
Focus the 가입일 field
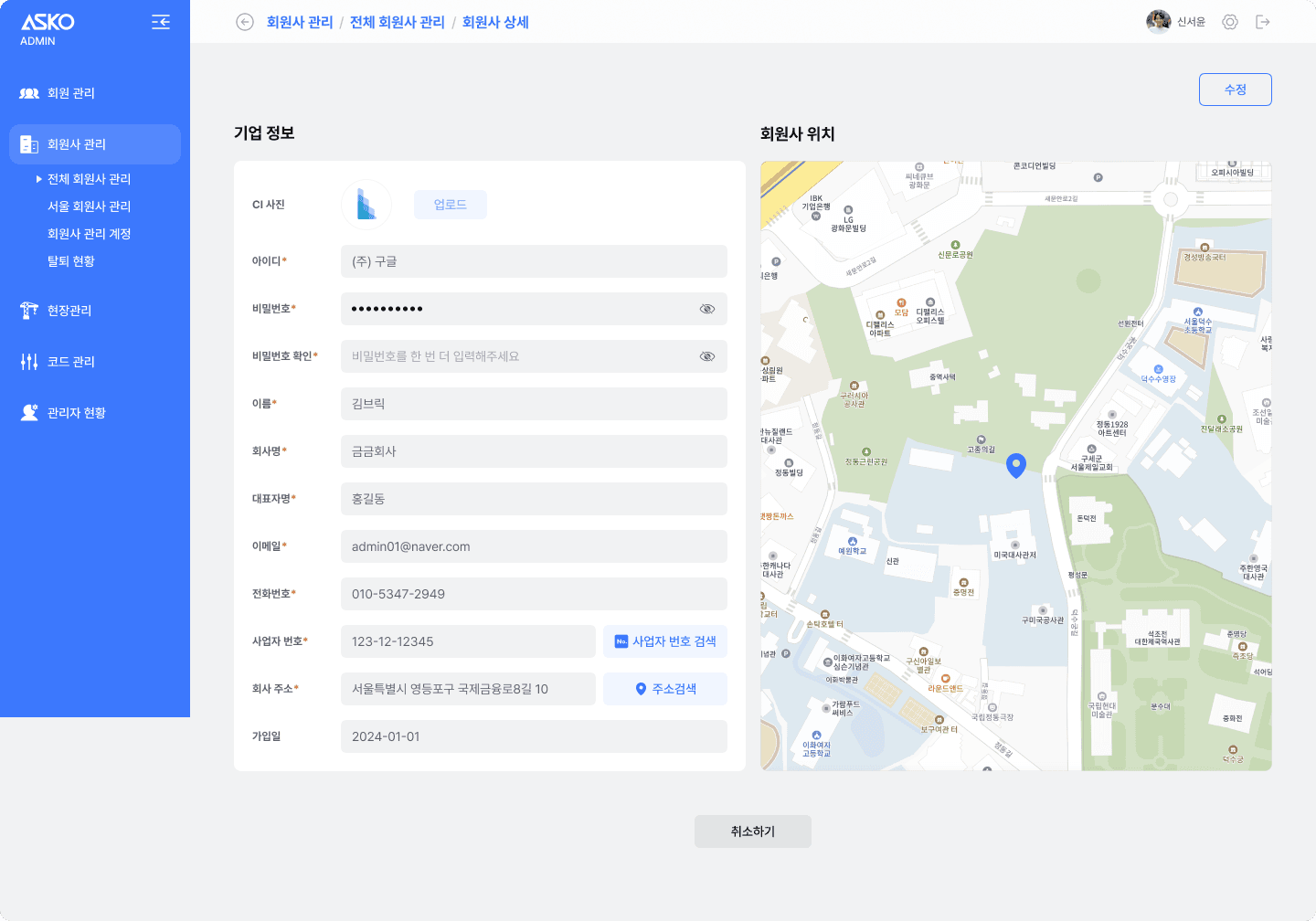pyautogui.click(x=534, y=736)
